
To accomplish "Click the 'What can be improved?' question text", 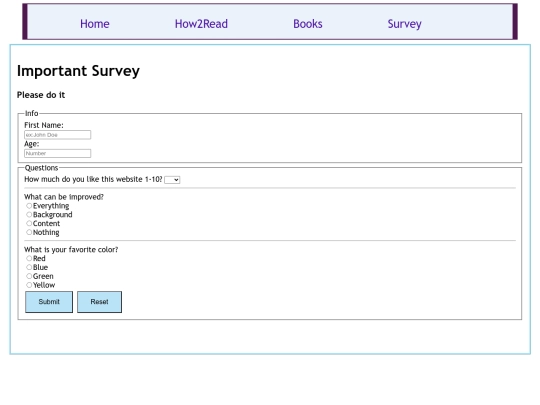I will [64, 197].
